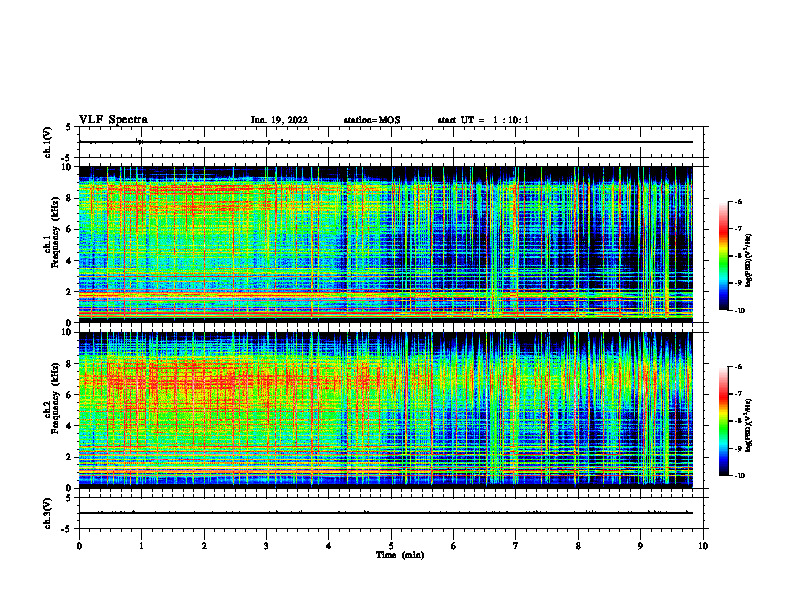Click the "-6" label on ch.2 colorbar

739,367
